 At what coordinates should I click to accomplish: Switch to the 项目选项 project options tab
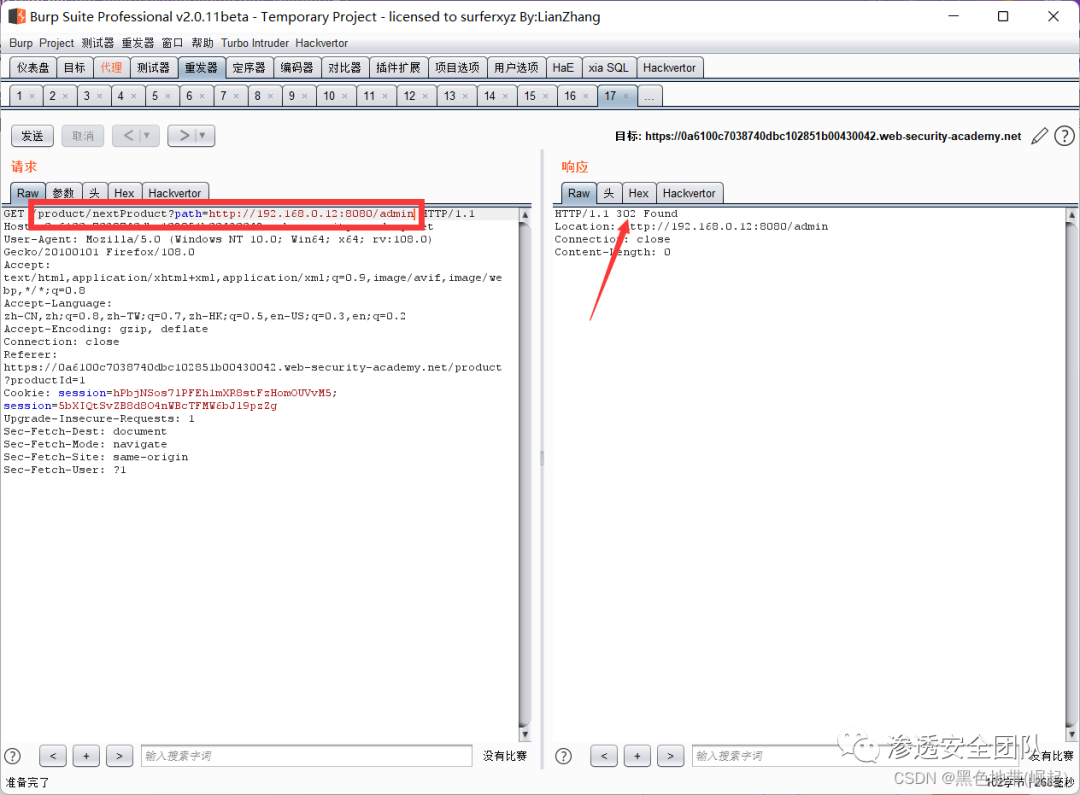[457, 68]
